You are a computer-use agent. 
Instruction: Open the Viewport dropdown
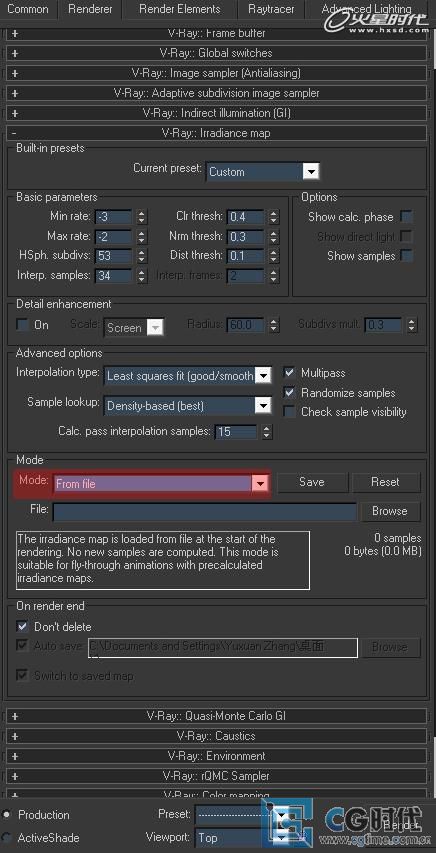pyautogui.click(x=242, y=838)
